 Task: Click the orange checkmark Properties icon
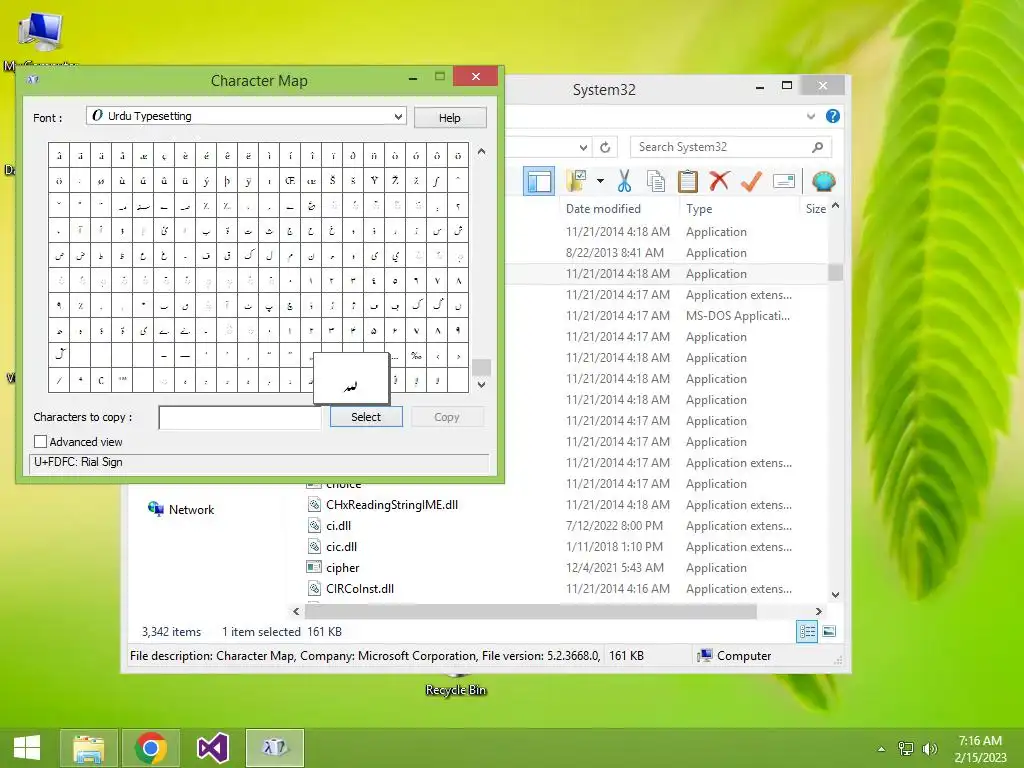pos(751,181)
